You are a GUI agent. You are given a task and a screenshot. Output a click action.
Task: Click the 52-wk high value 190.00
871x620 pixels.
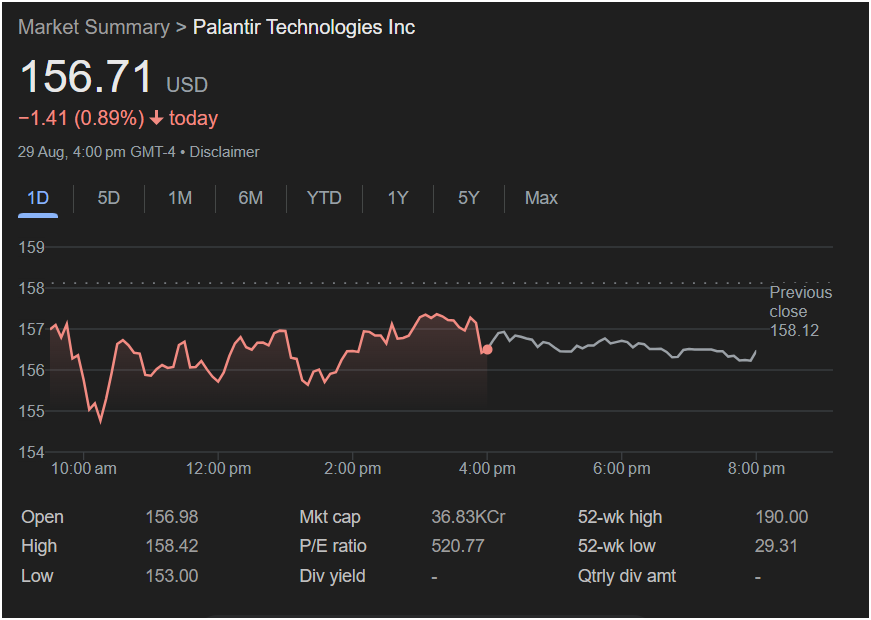[x=781, y=517]
